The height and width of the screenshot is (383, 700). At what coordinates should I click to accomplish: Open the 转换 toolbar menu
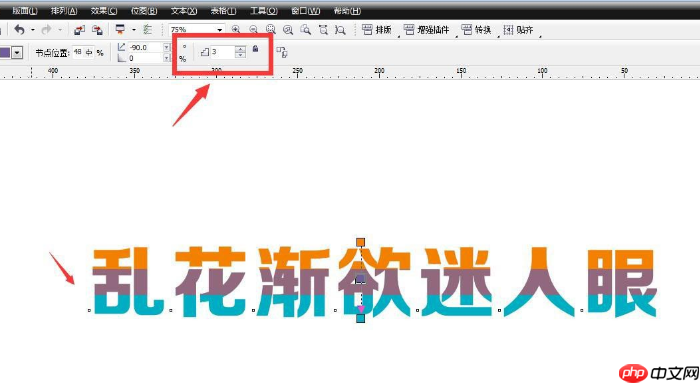[476, 30]
